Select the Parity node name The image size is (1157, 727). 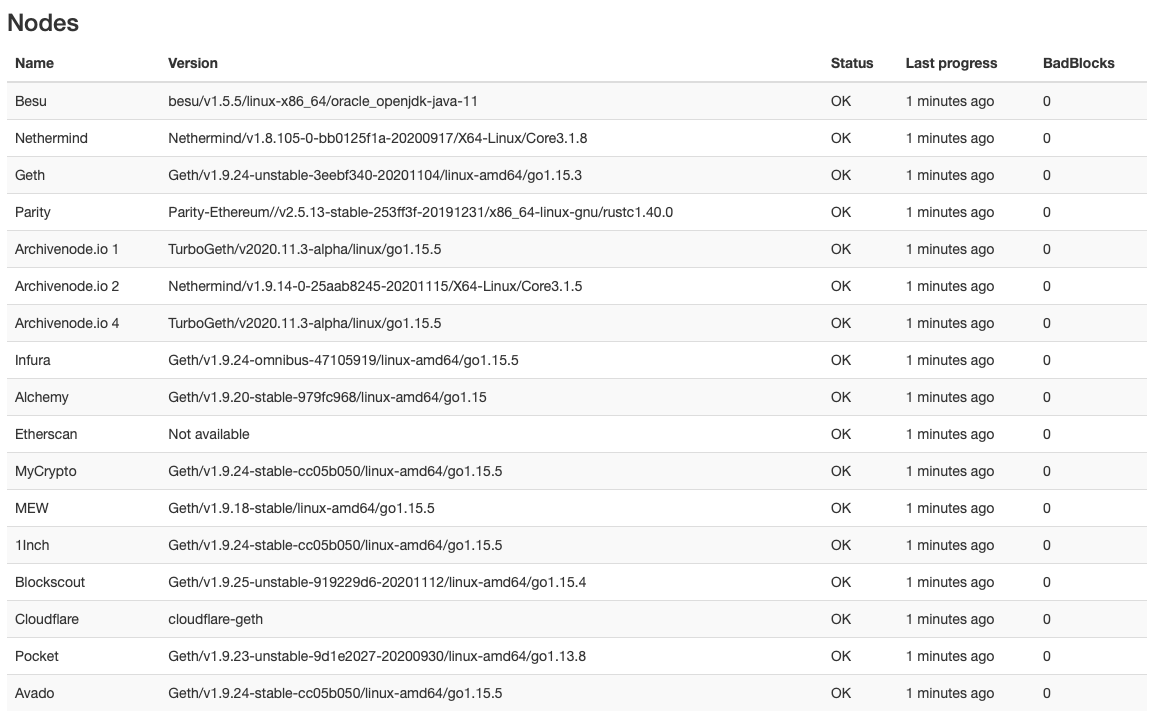coord(32,212)
